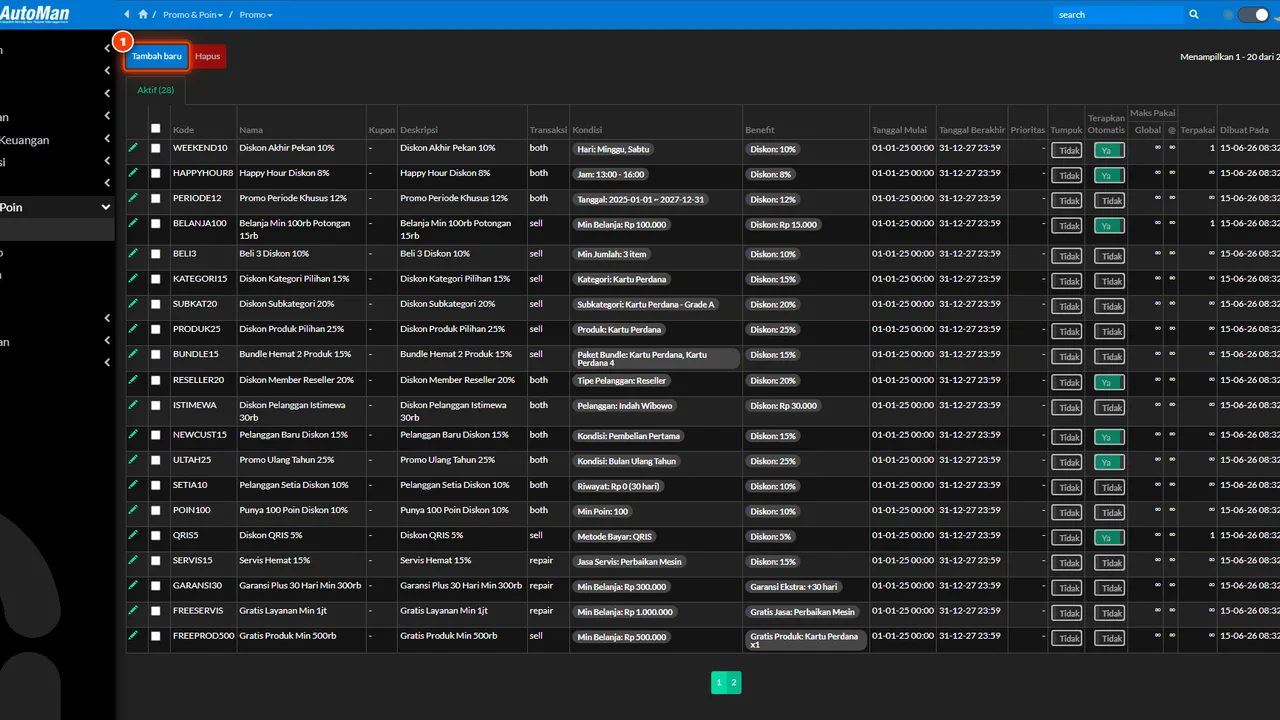Expand the Keuangan sidebar chevron
The height and width of the screenshot is (720, 1280).
(x=107, y=140)
